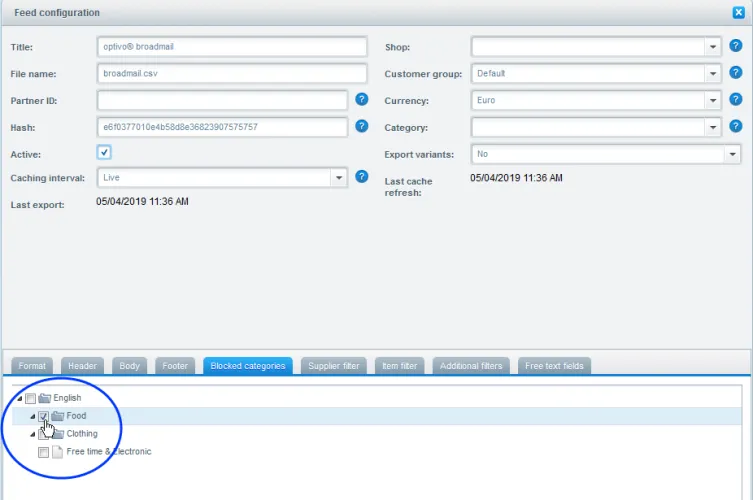Uncheck the Food category checkbox

(x=43, y=416)
